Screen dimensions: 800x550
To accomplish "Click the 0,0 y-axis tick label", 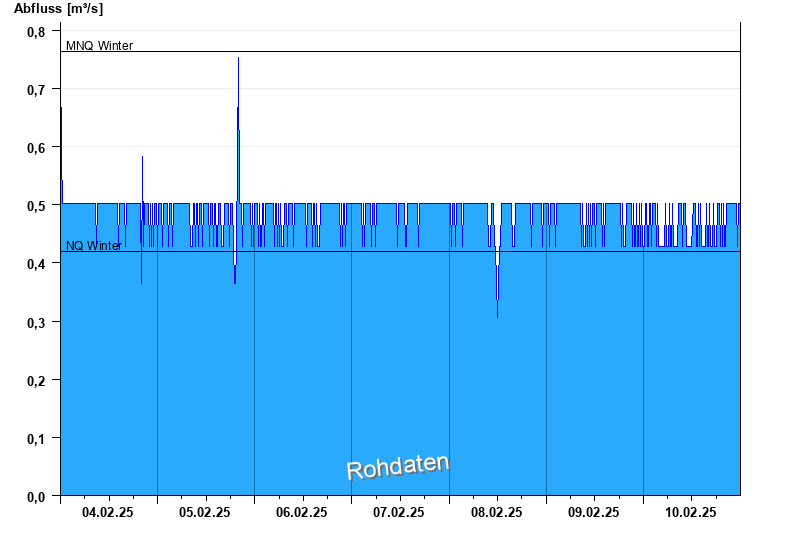I will click(x=36, y=496).
